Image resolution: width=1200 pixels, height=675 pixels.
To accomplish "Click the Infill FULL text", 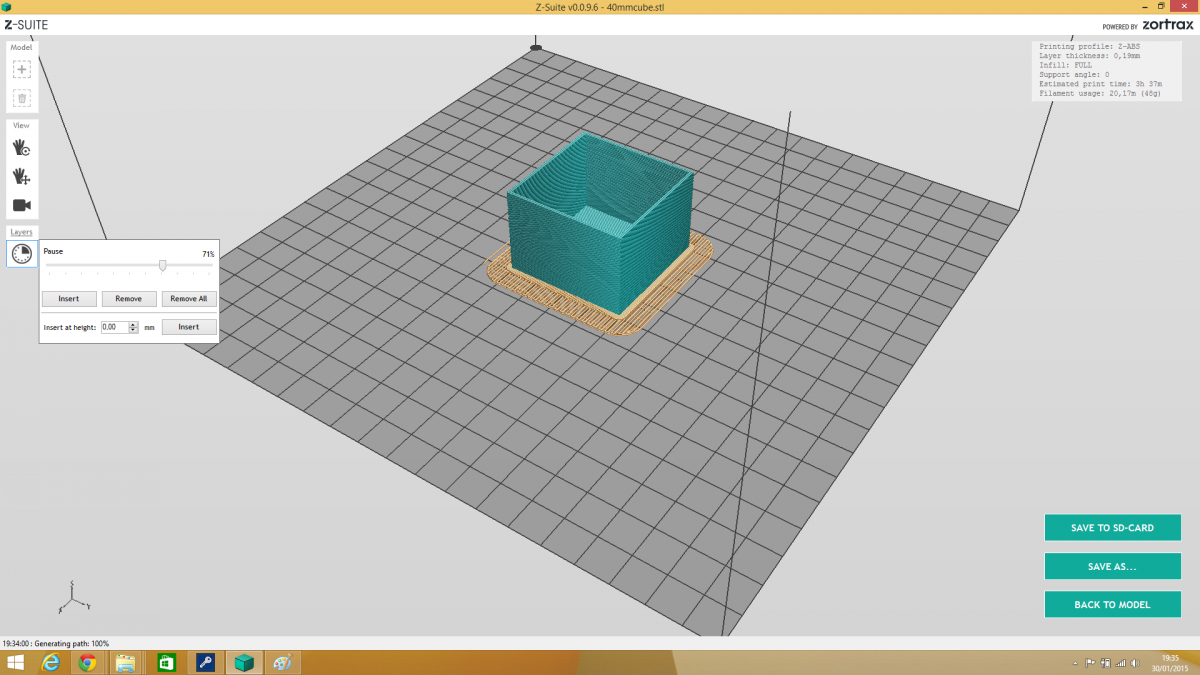I will tap(1065, 65).
